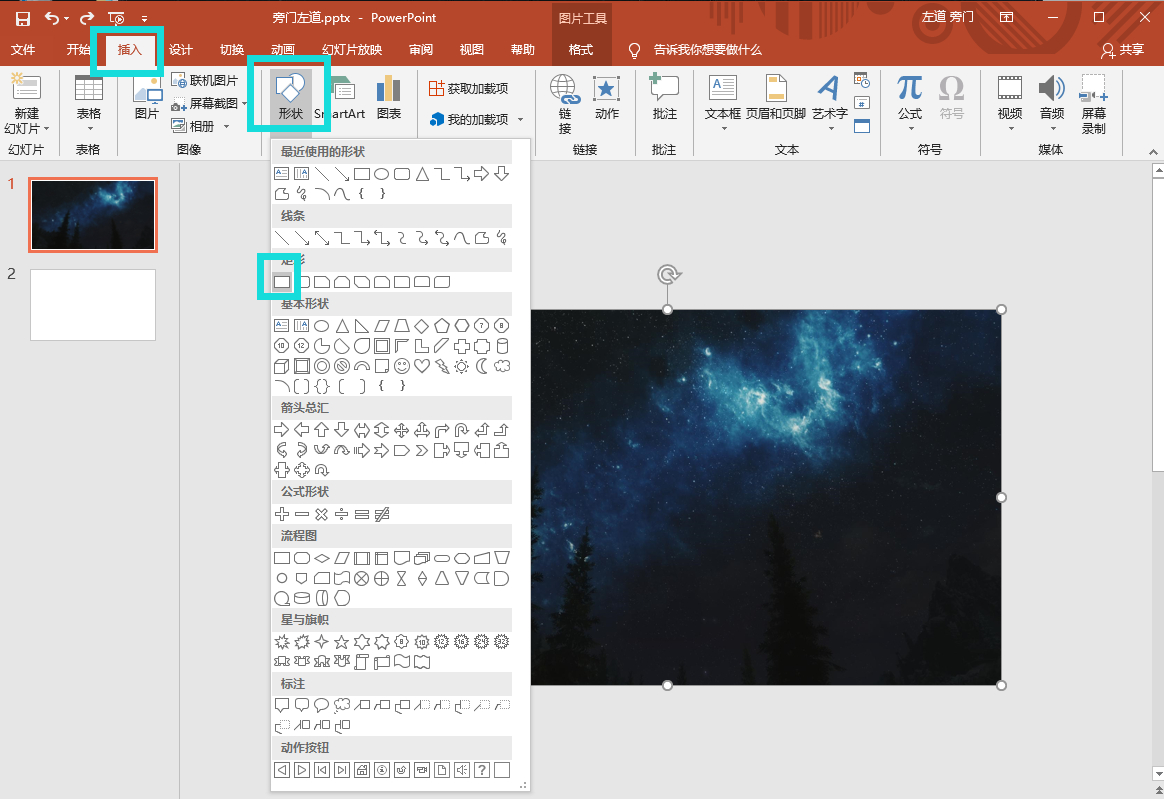Expand the 屏幕截图 screenshot dropdown

[244, 103]
